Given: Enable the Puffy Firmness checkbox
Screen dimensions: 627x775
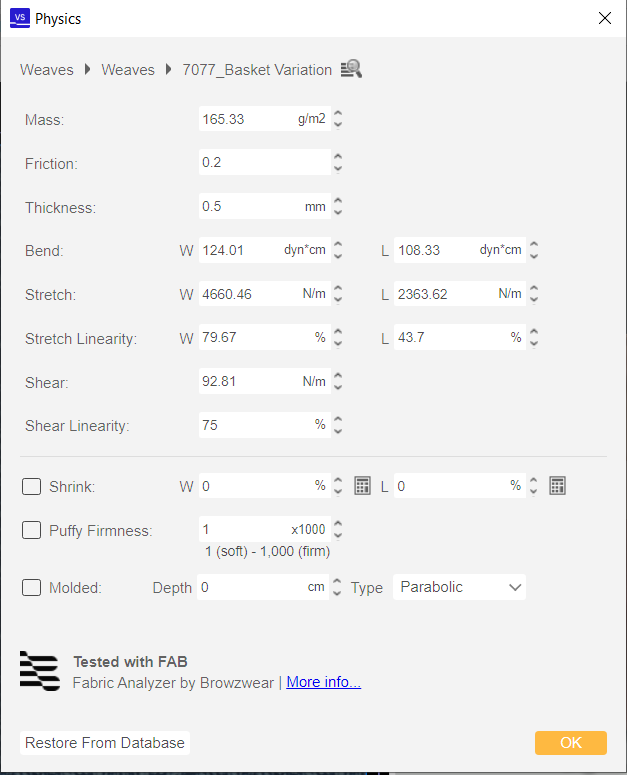Looking at the screenshot, I should (32, 530).
